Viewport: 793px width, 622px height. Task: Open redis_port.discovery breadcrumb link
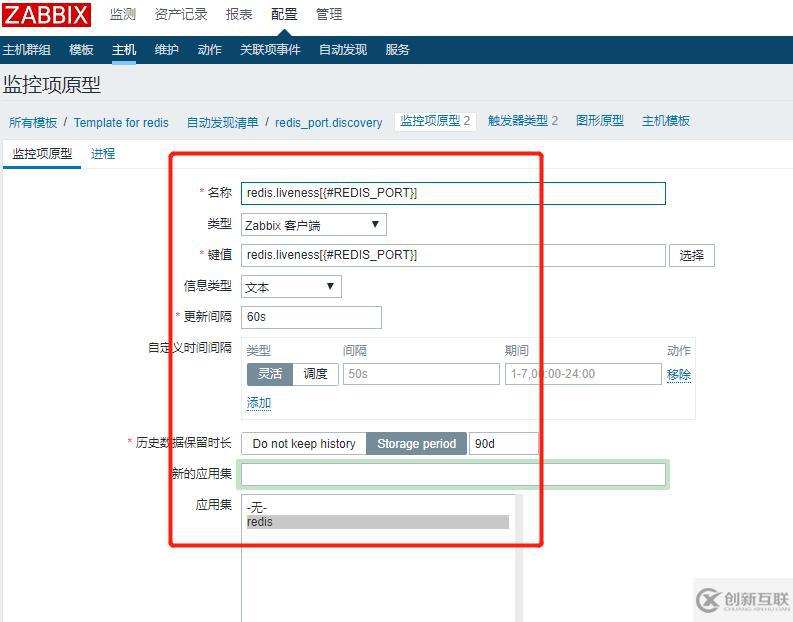(x=329, y=122)
